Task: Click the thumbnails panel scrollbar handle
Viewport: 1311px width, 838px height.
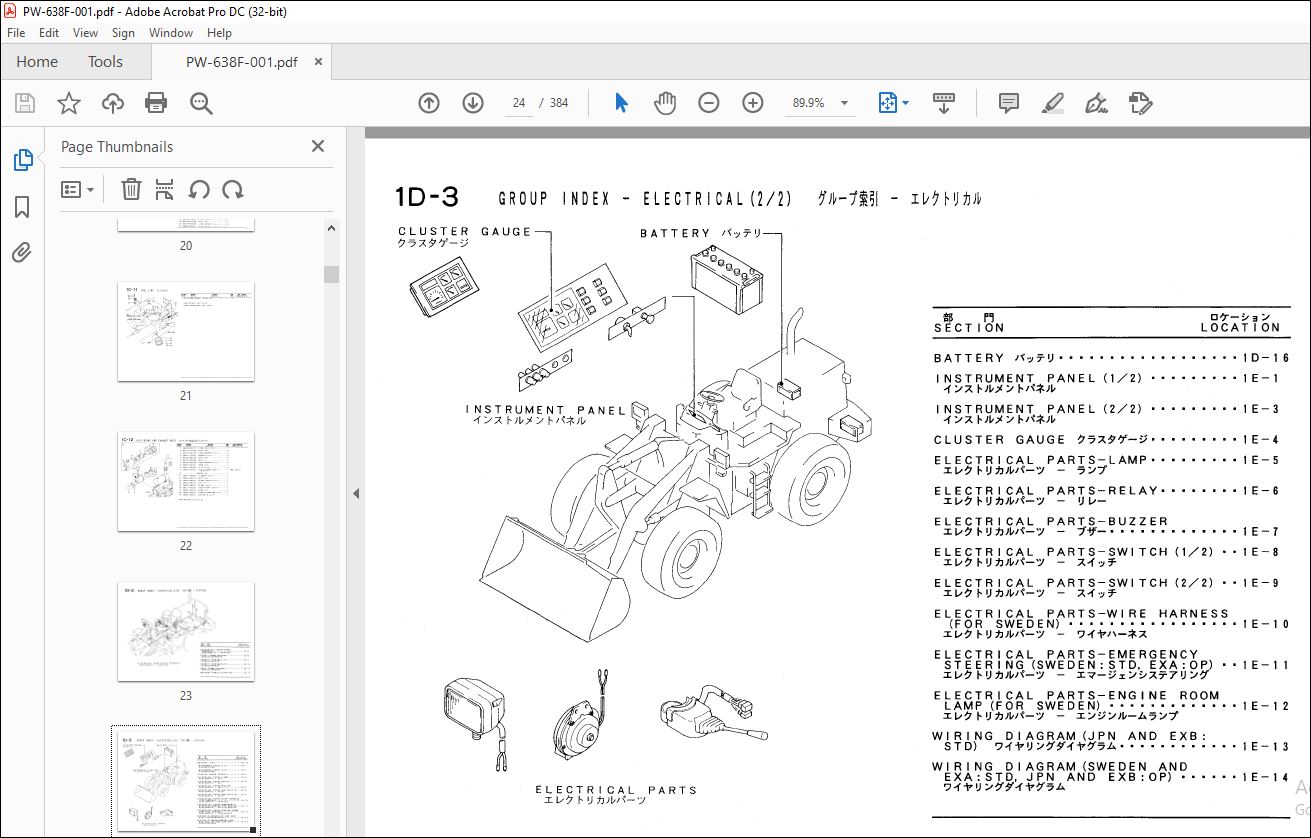Action: pyautogui.click(x=331, y=274)
